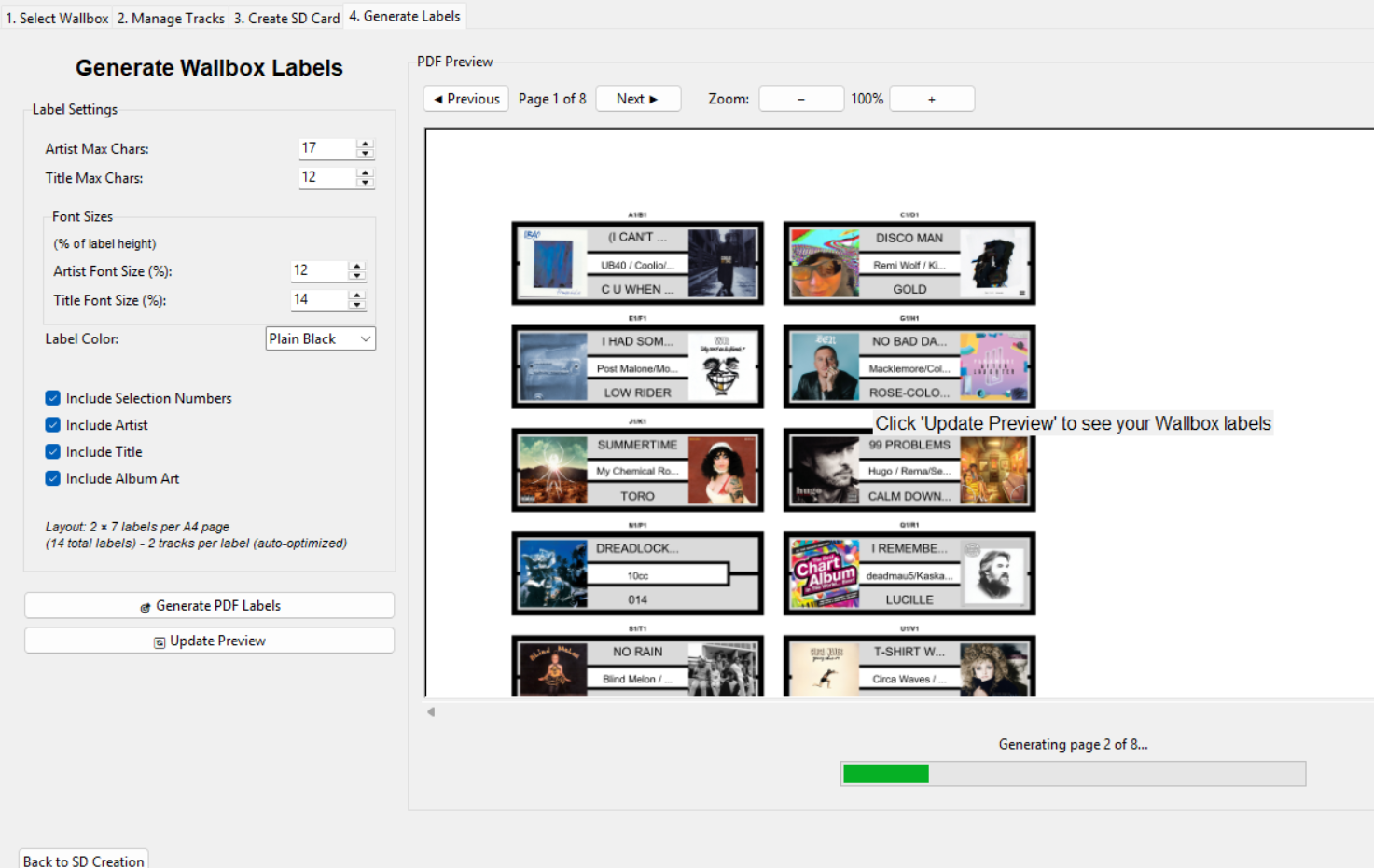Switch to the Manage Tracks tab

pyautogui.click(x=171, y=18)
